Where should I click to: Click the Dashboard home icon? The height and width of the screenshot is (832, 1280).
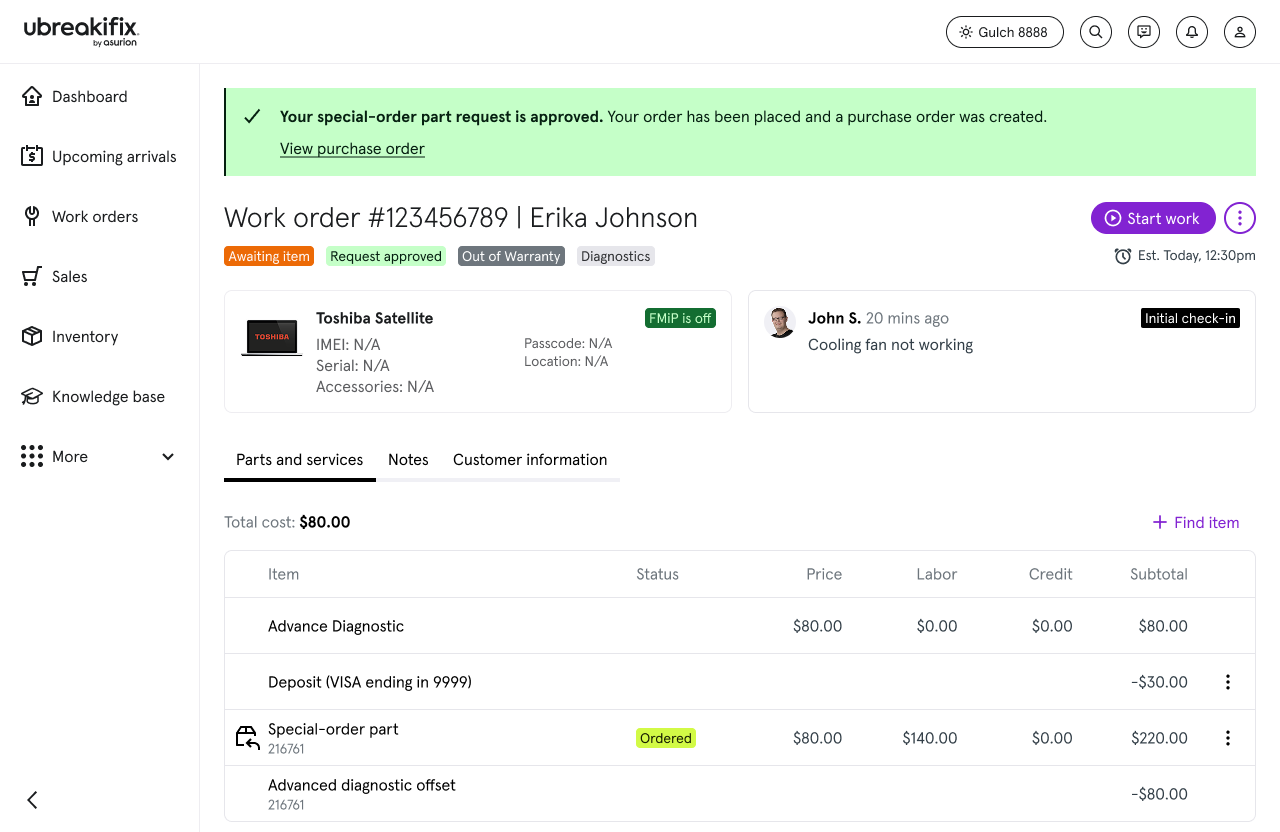point(32,96)
